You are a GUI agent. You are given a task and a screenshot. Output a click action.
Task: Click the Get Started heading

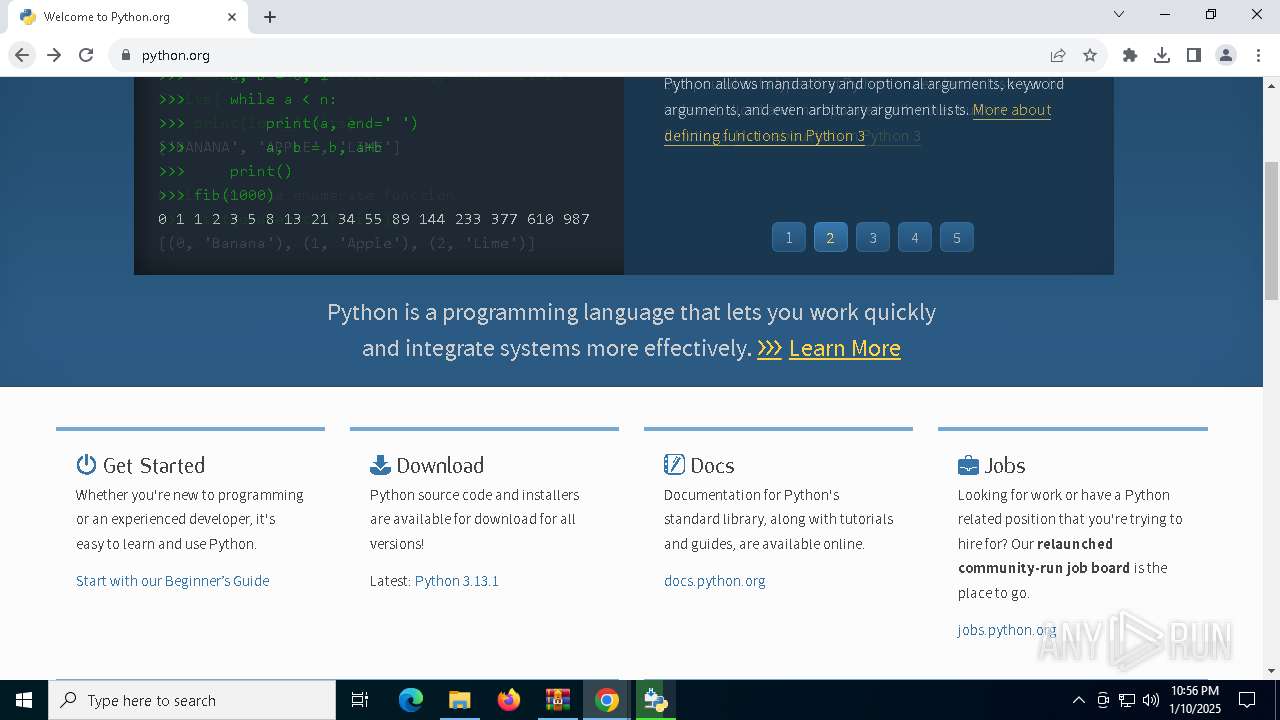pos(154,465)
